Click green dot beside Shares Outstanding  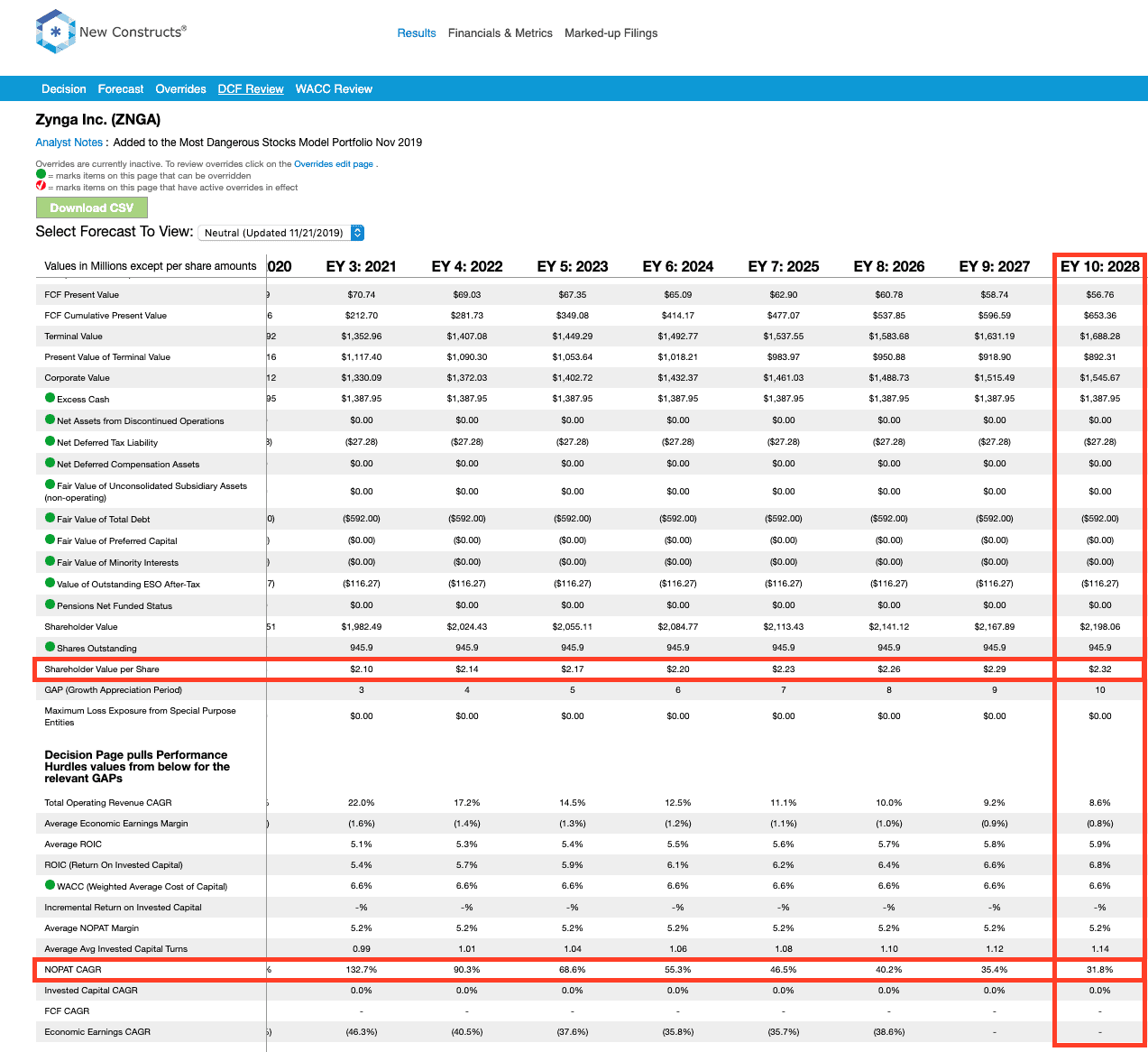click(x=51, y=647)
